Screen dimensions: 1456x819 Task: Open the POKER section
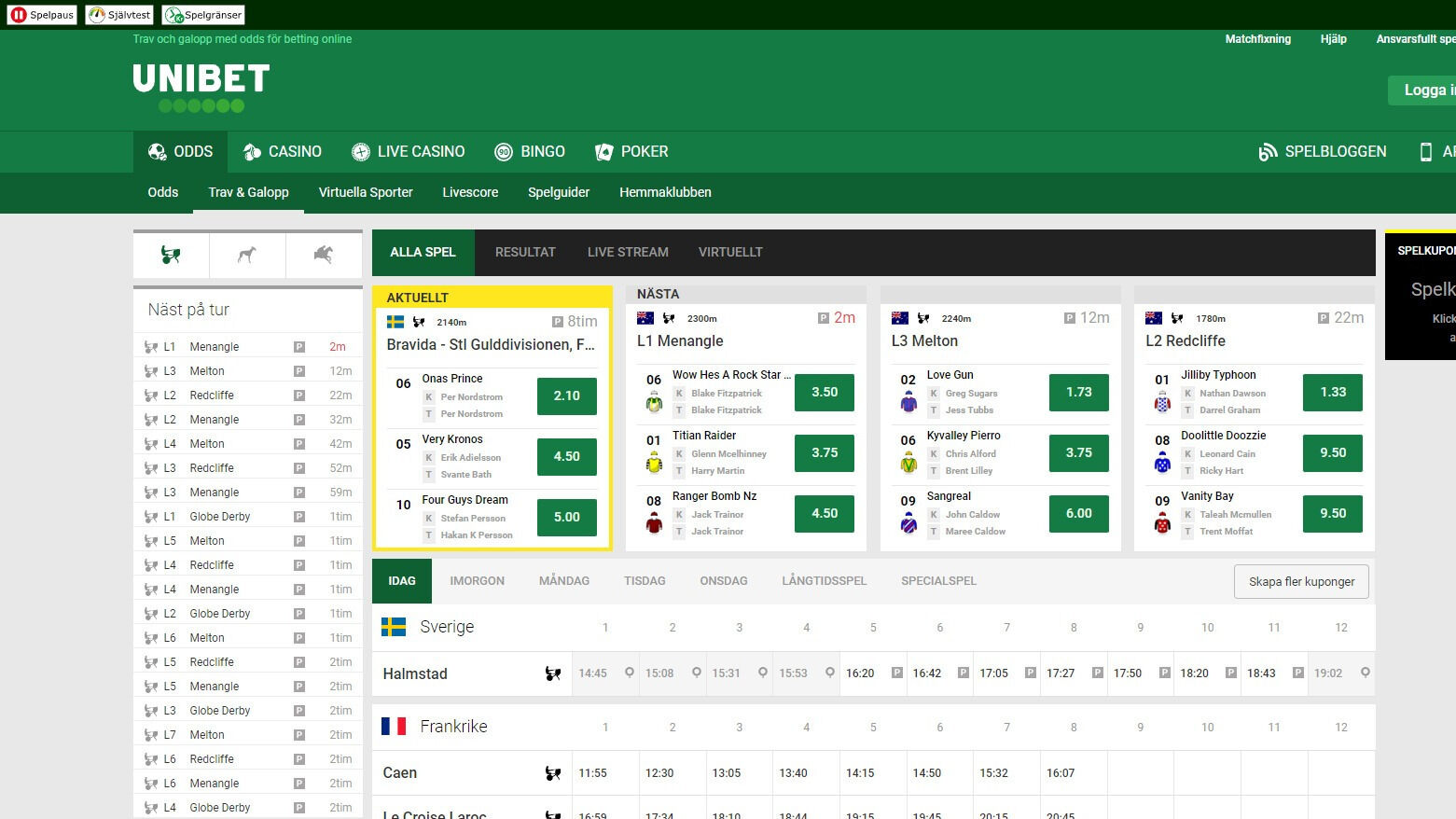pos(631,152)
